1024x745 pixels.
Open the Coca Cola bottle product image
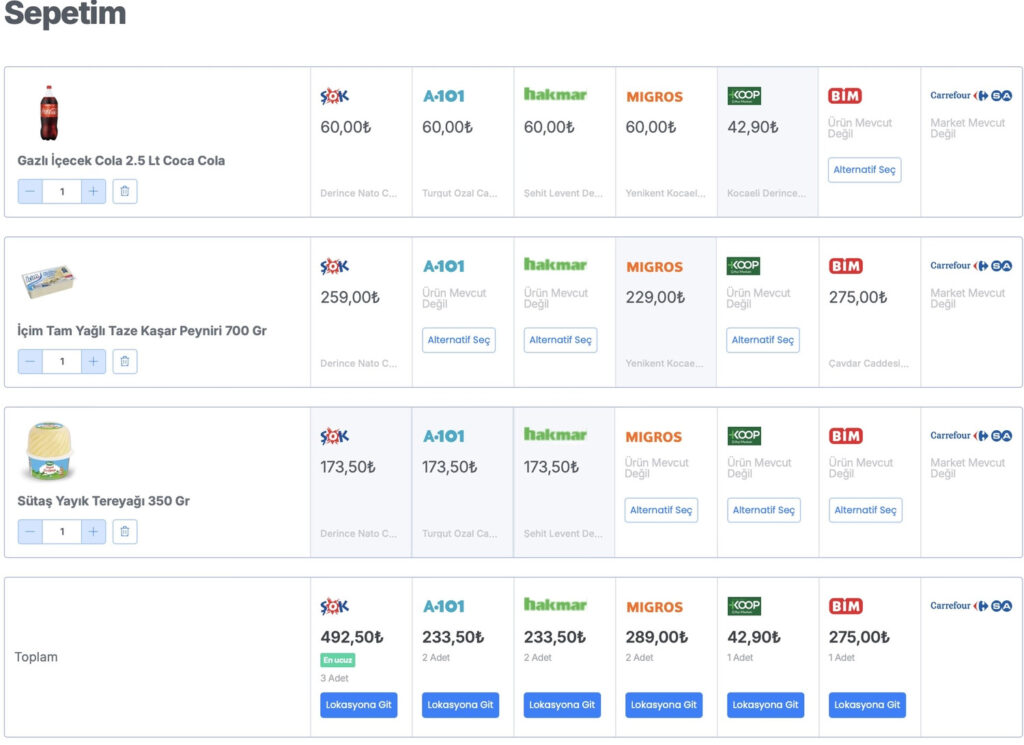coord(48,113)
